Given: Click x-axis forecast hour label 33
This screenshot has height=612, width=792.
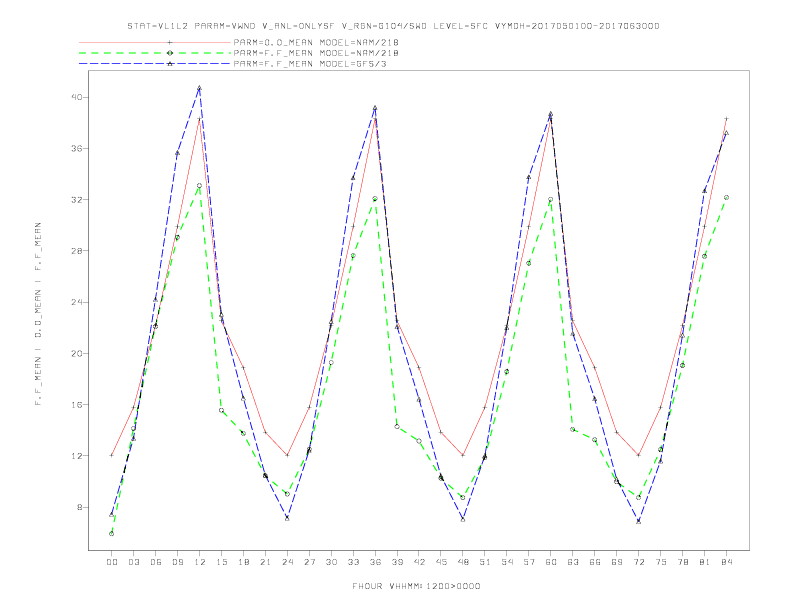Looking at the screenshot, I should [x=353, y=562].
